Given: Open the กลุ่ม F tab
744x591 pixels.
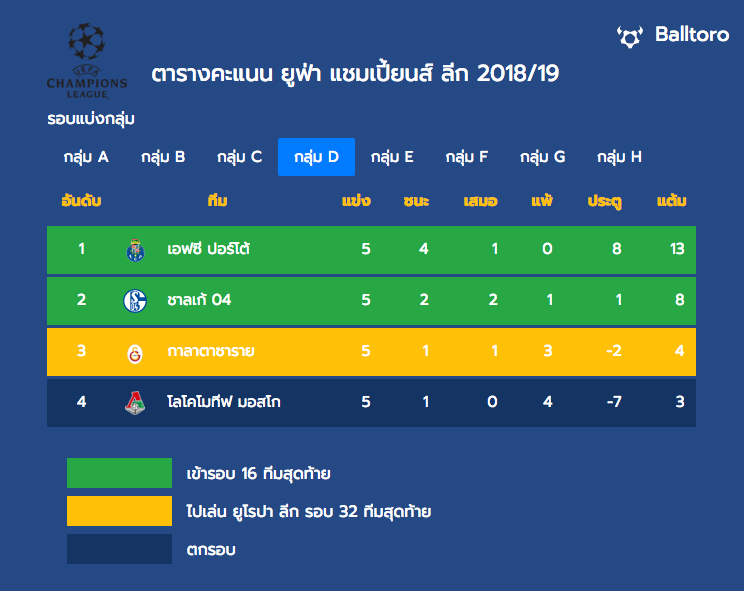Looking at the screenshot, I should (x=467, y=157).
